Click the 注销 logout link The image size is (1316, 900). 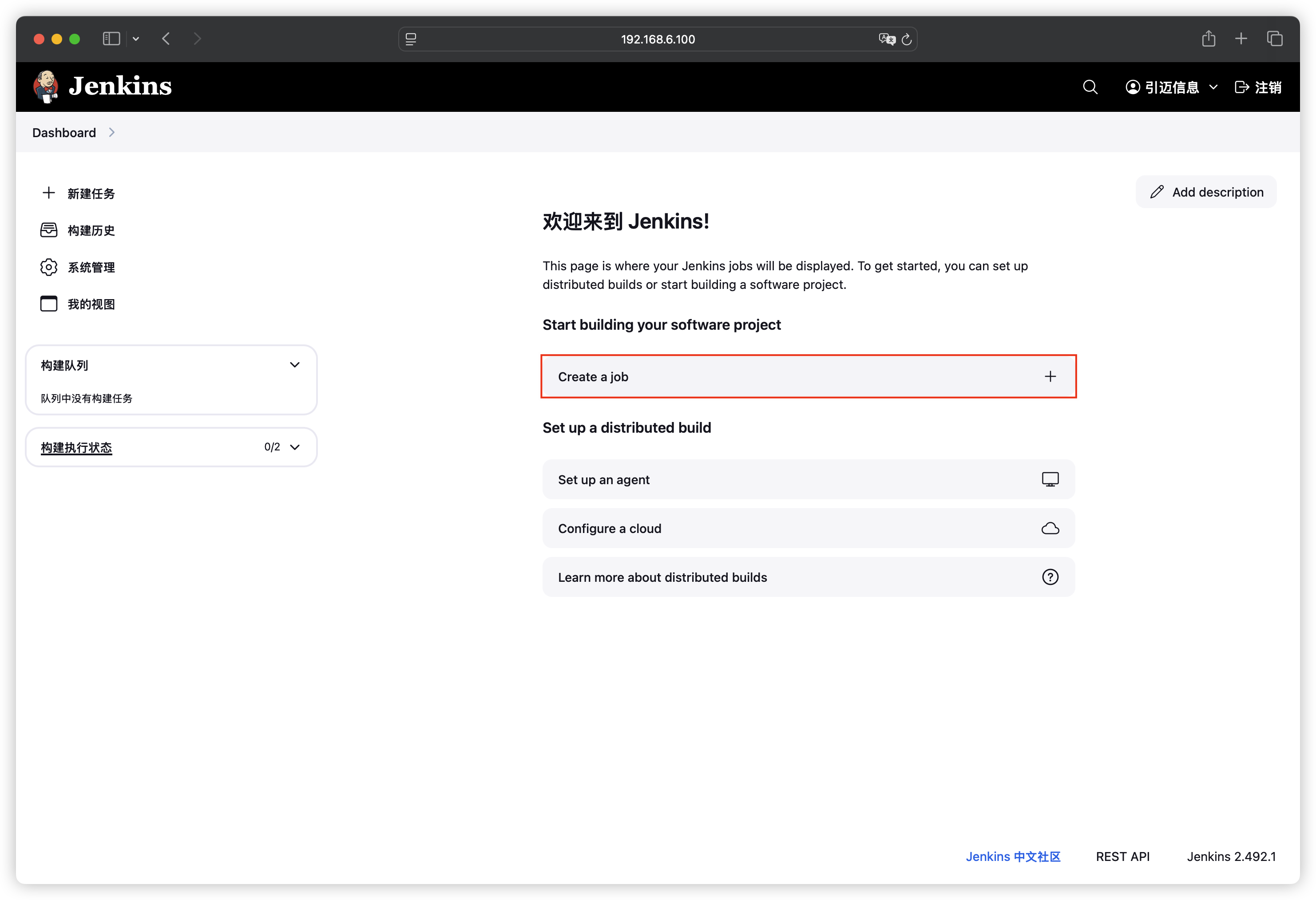point(1258,87)
